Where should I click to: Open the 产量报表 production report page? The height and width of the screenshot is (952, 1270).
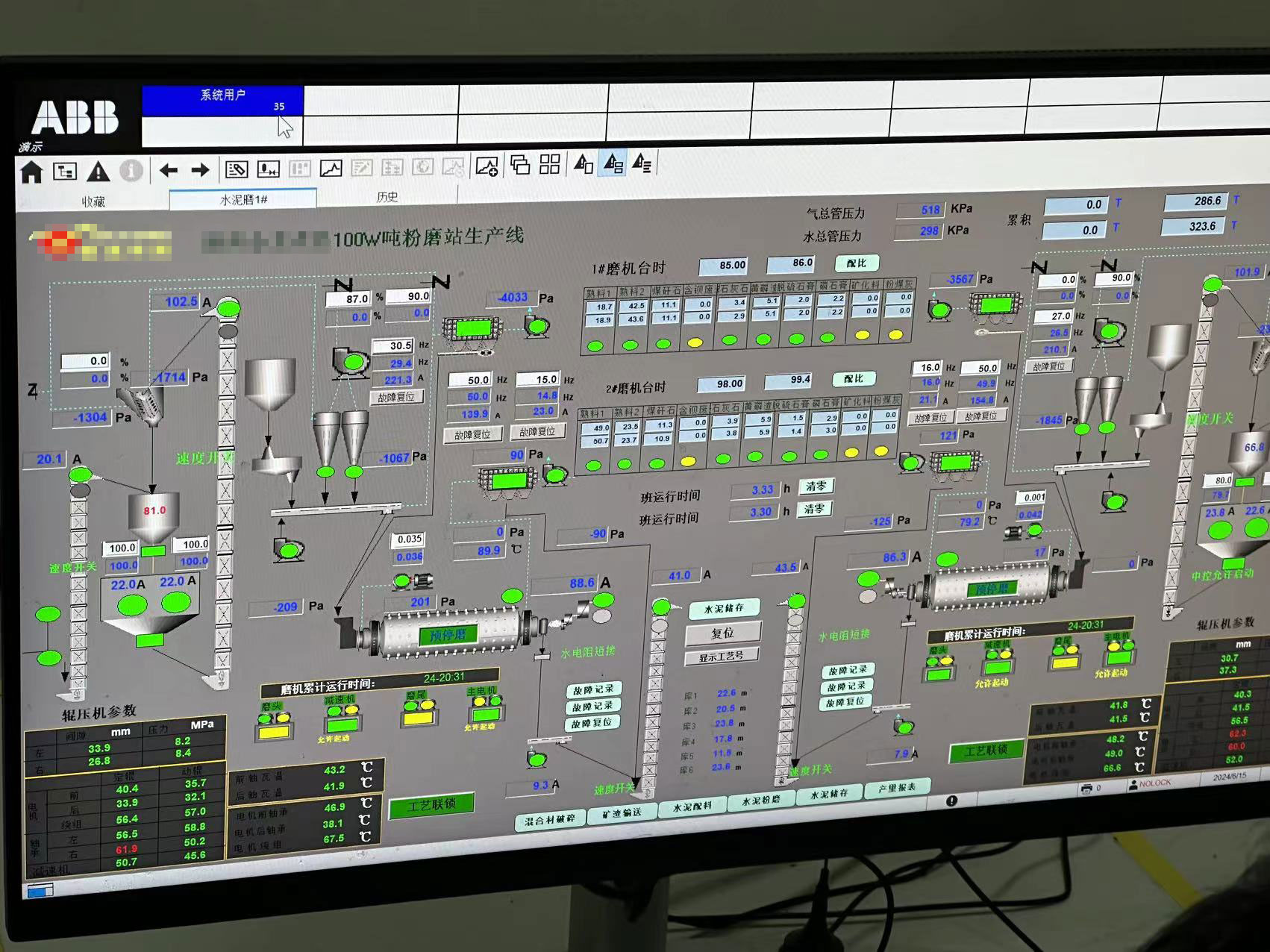coord(897,789)
